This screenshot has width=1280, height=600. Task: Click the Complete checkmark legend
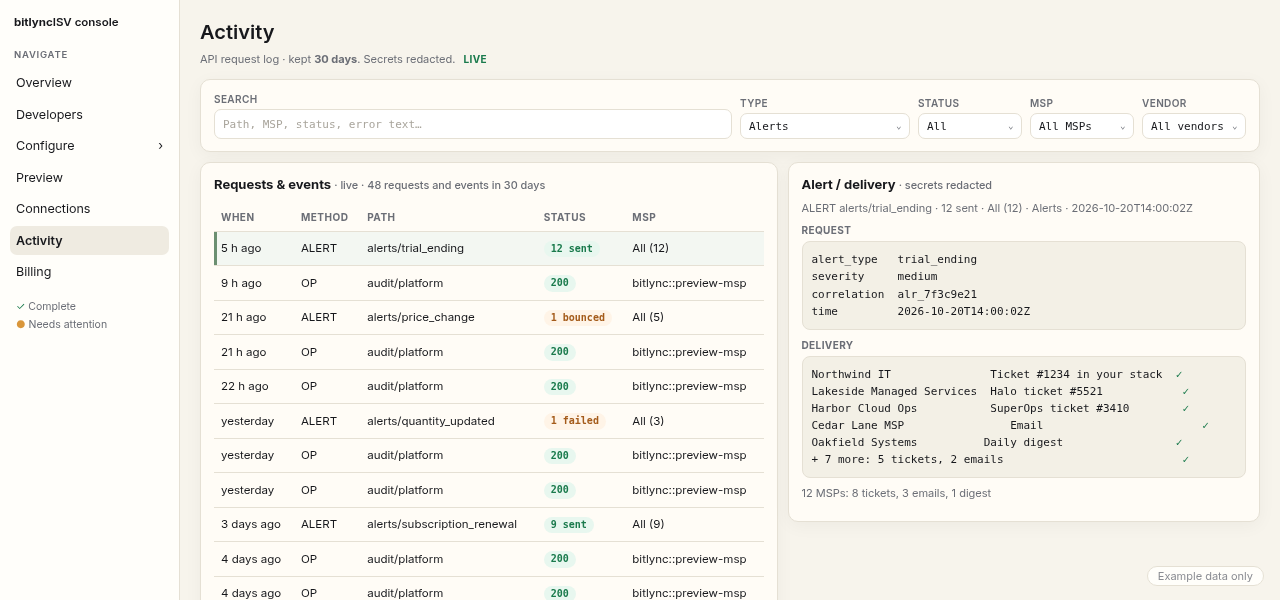pos(46,306)
